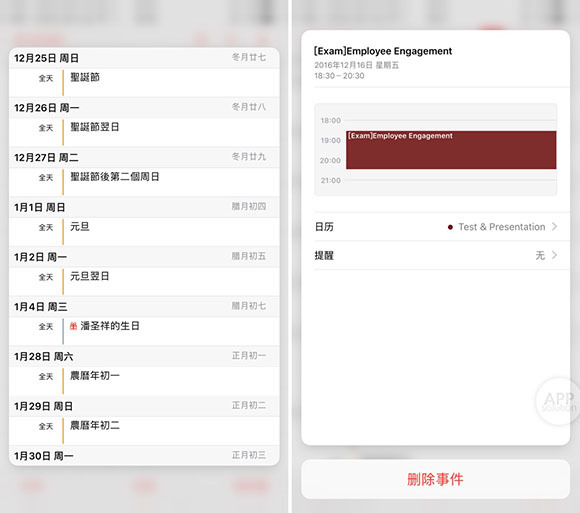Click the birthday gift icon beside 潘圣祥的生日
The height and width of the screenshot is (513, 580).
(73, 326)
